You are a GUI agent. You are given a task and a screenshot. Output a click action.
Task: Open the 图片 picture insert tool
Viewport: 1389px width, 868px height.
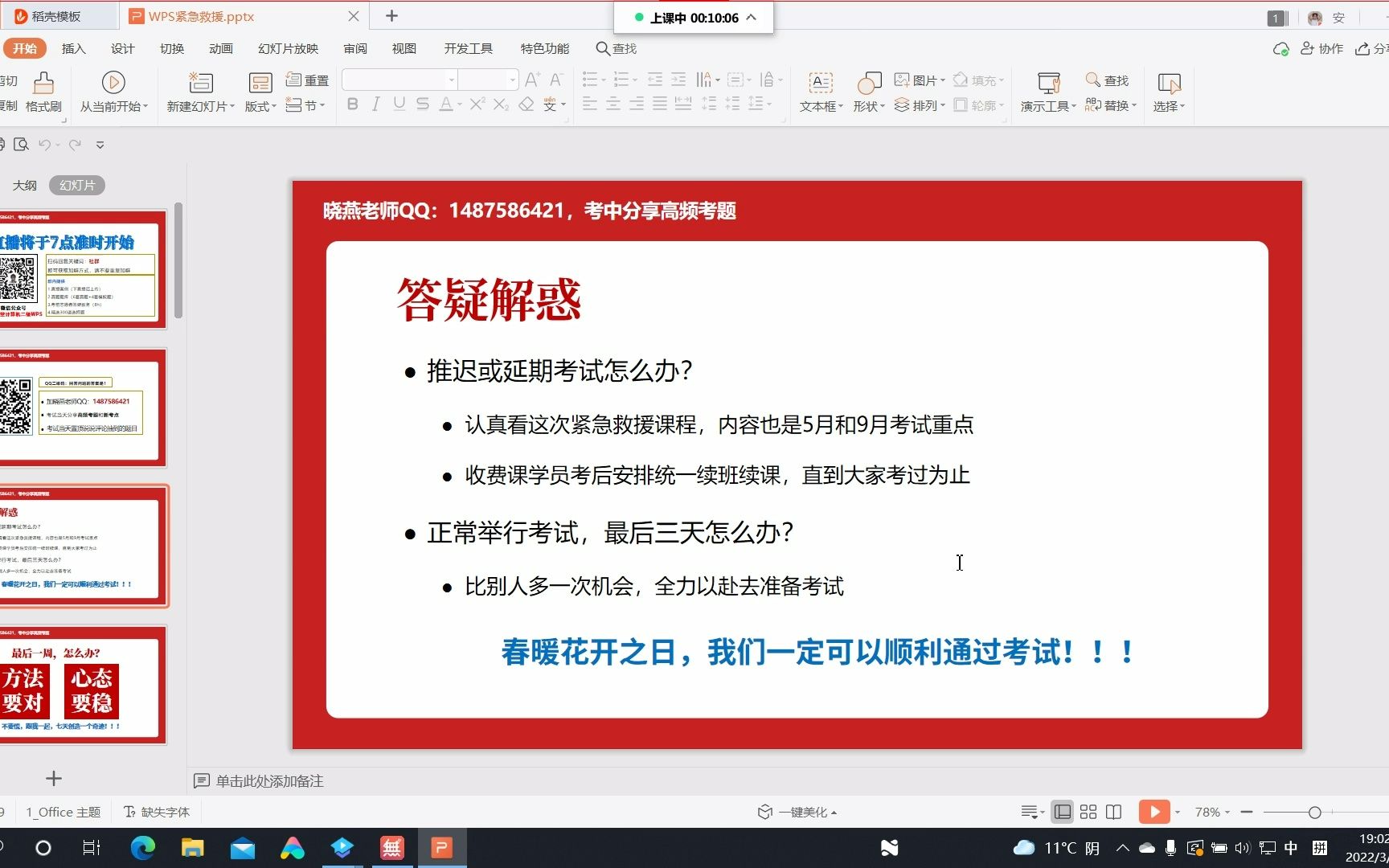[921, 79]
